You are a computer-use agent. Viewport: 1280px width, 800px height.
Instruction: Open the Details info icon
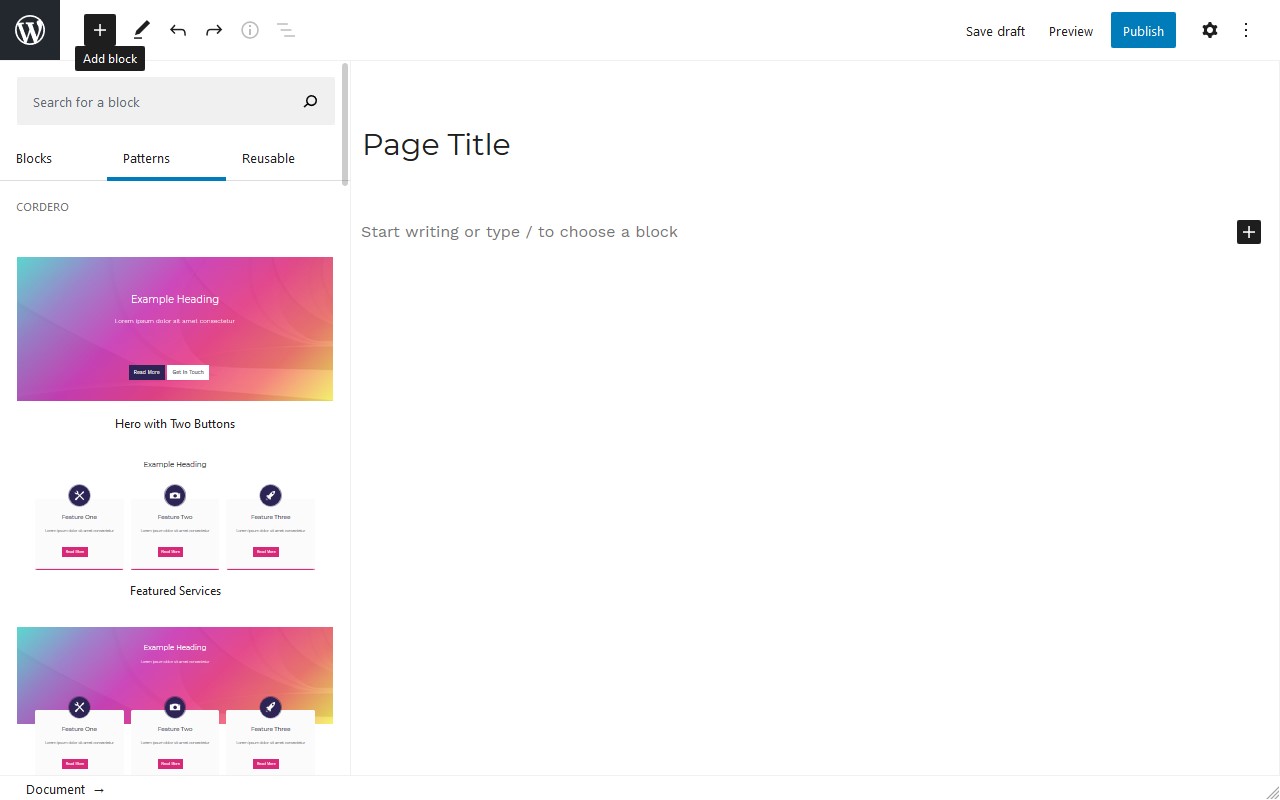coord(250,30)
